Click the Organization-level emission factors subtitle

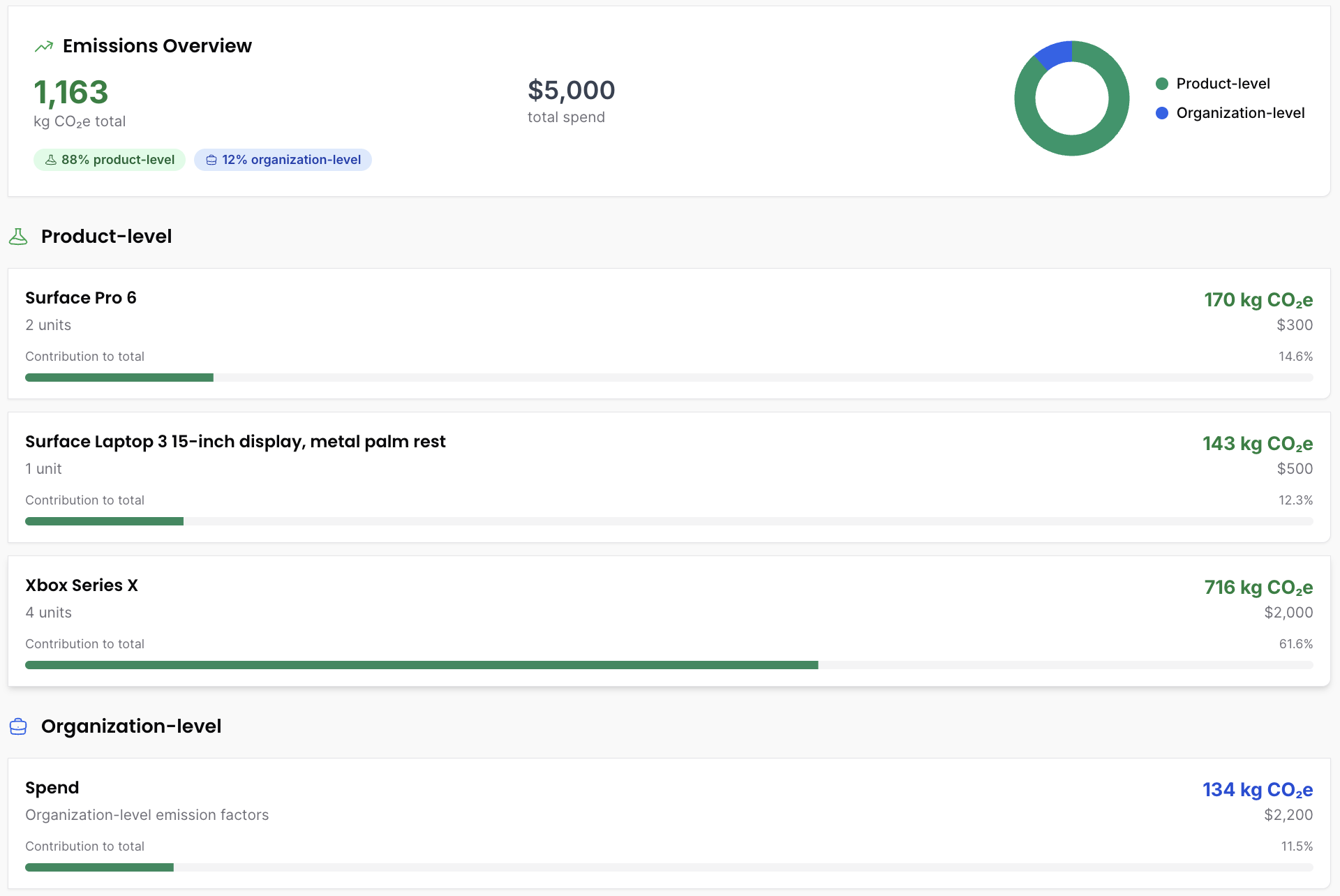[x=147, y=815]
